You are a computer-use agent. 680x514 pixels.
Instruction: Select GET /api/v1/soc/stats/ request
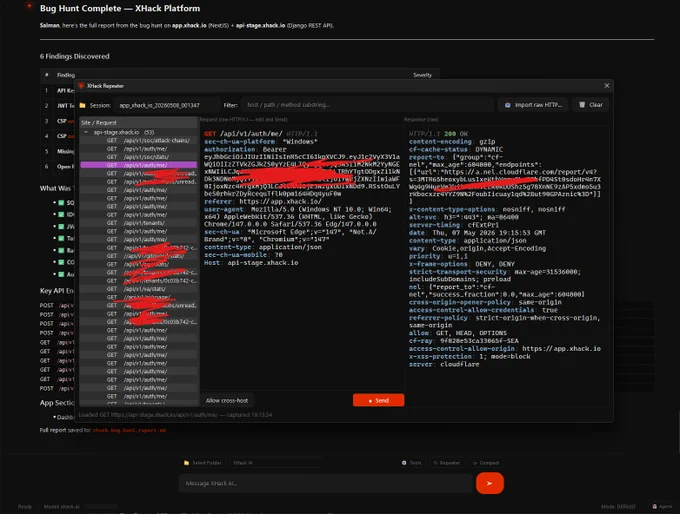(138, 157)
